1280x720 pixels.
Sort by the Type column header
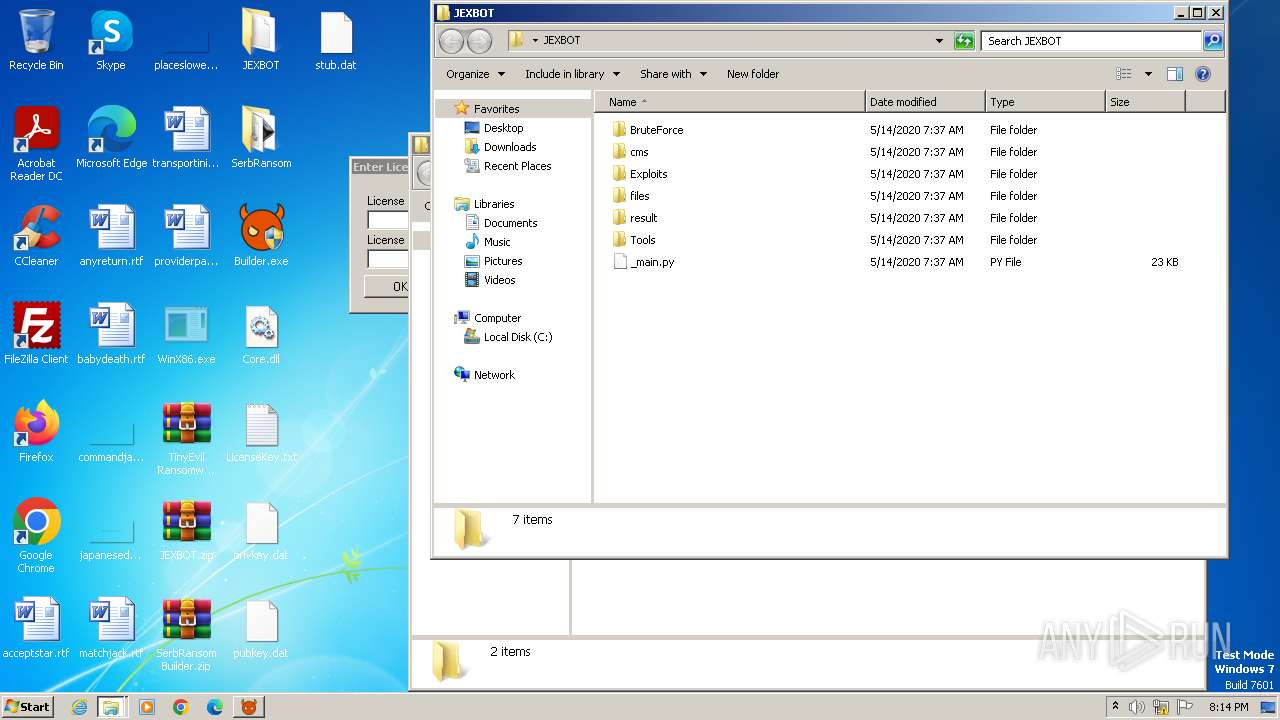[x=1045, y=102]
